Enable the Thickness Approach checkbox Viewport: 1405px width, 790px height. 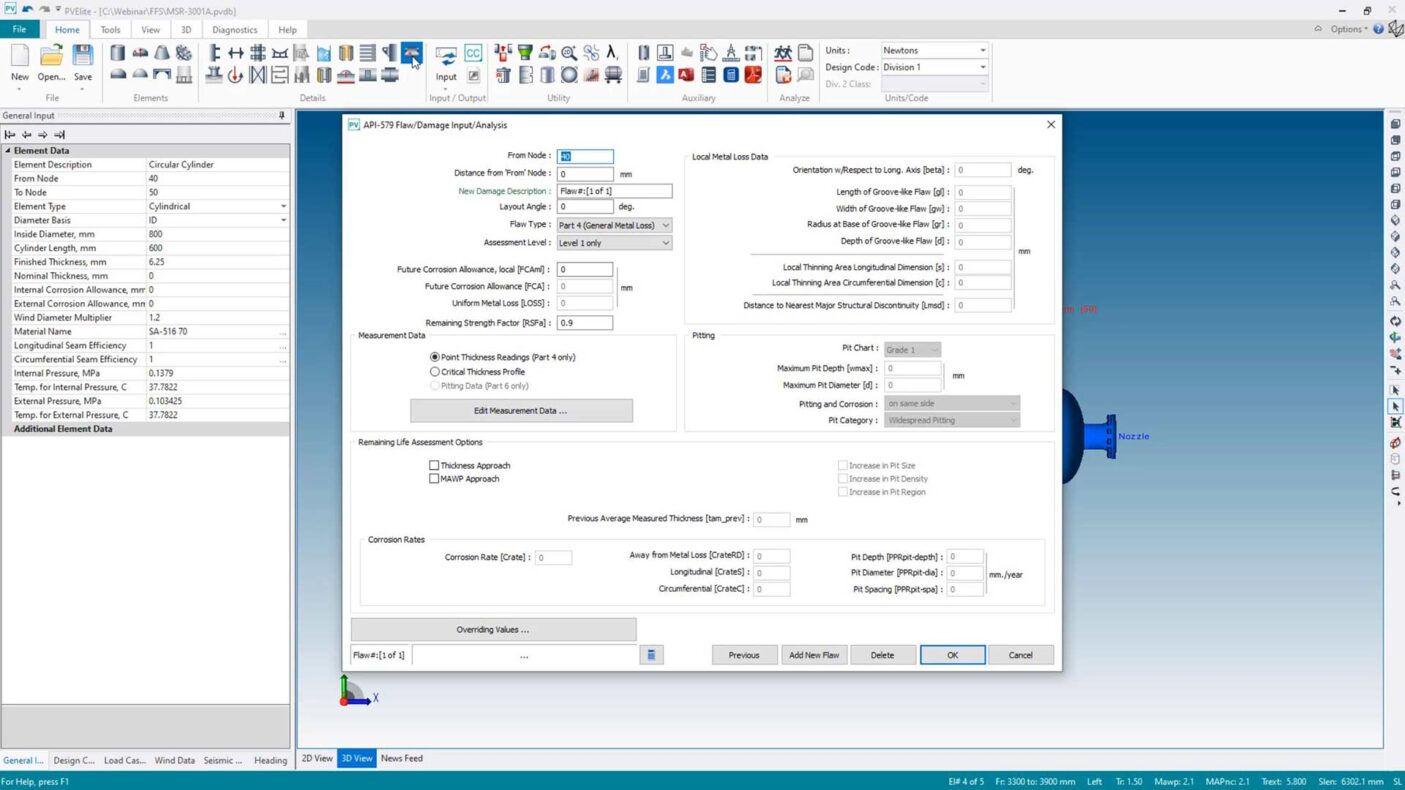[x=434, y=466]
